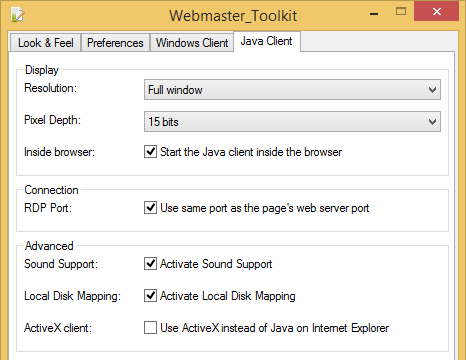Screen dimensions: 466x360
Task: Click the Webmaster_Toolkit app icon in title bar
Action: tap(17, 15)
